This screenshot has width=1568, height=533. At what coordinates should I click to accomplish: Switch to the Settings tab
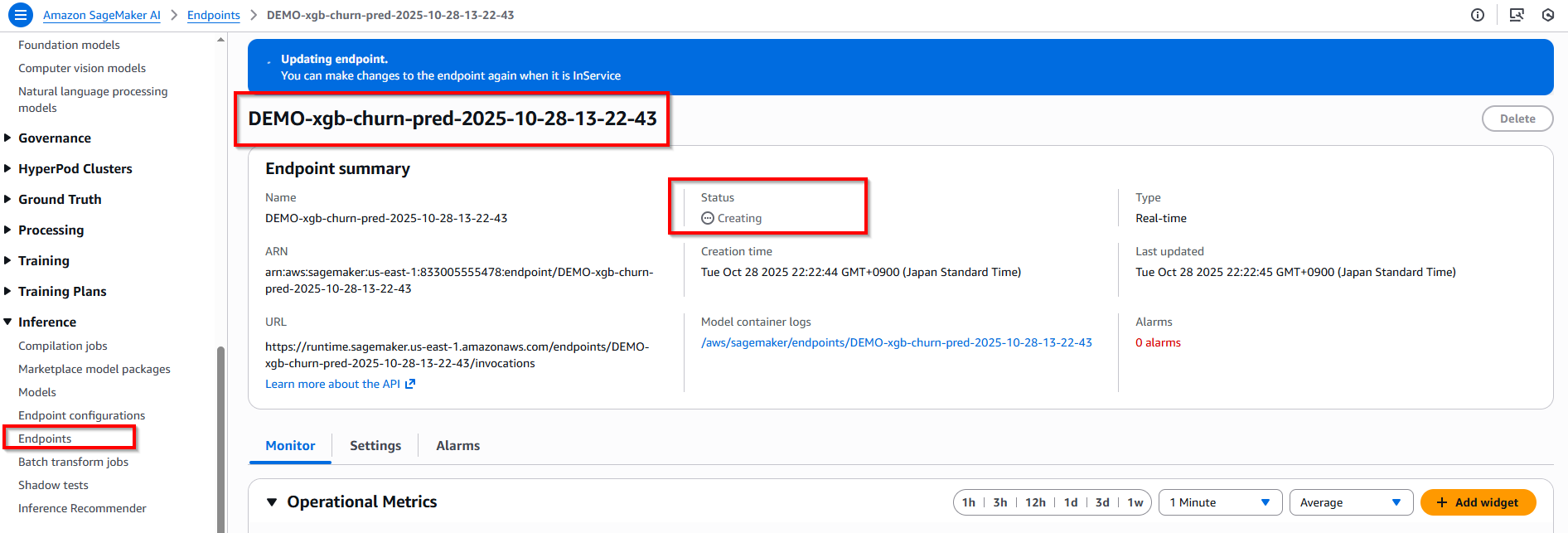[x=375, y=446]
